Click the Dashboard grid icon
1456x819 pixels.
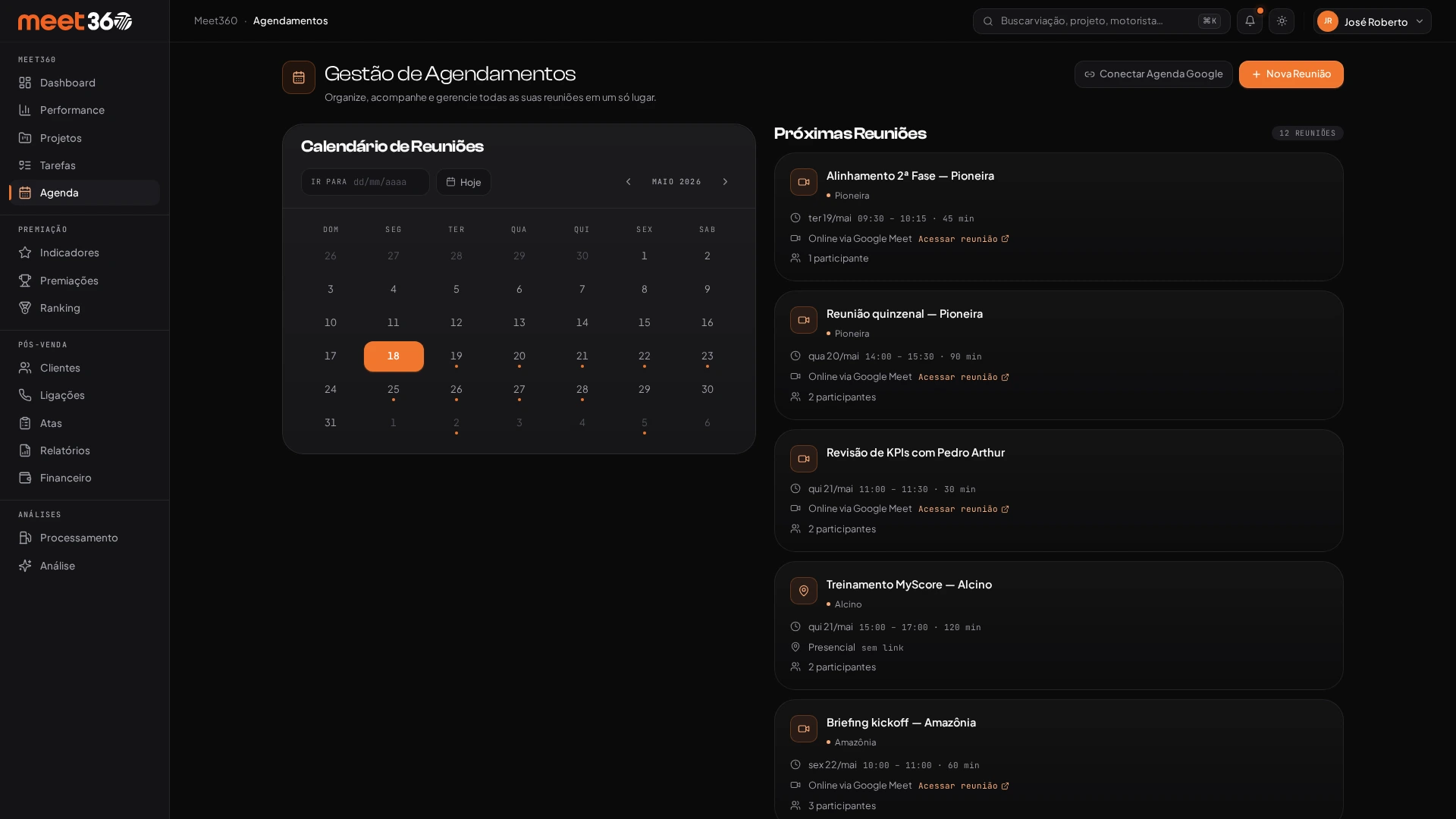pyautogui.click(x=25, y=83)
